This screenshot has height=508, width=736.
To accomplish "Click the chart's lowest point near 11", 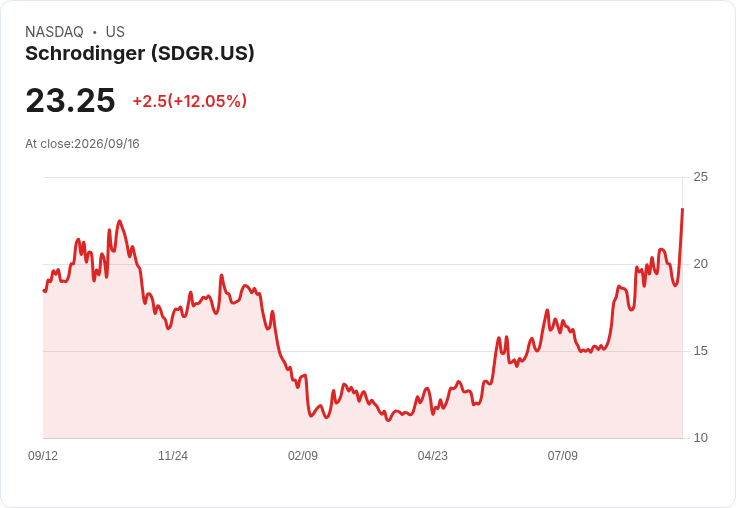I will (x=388, y=420).
